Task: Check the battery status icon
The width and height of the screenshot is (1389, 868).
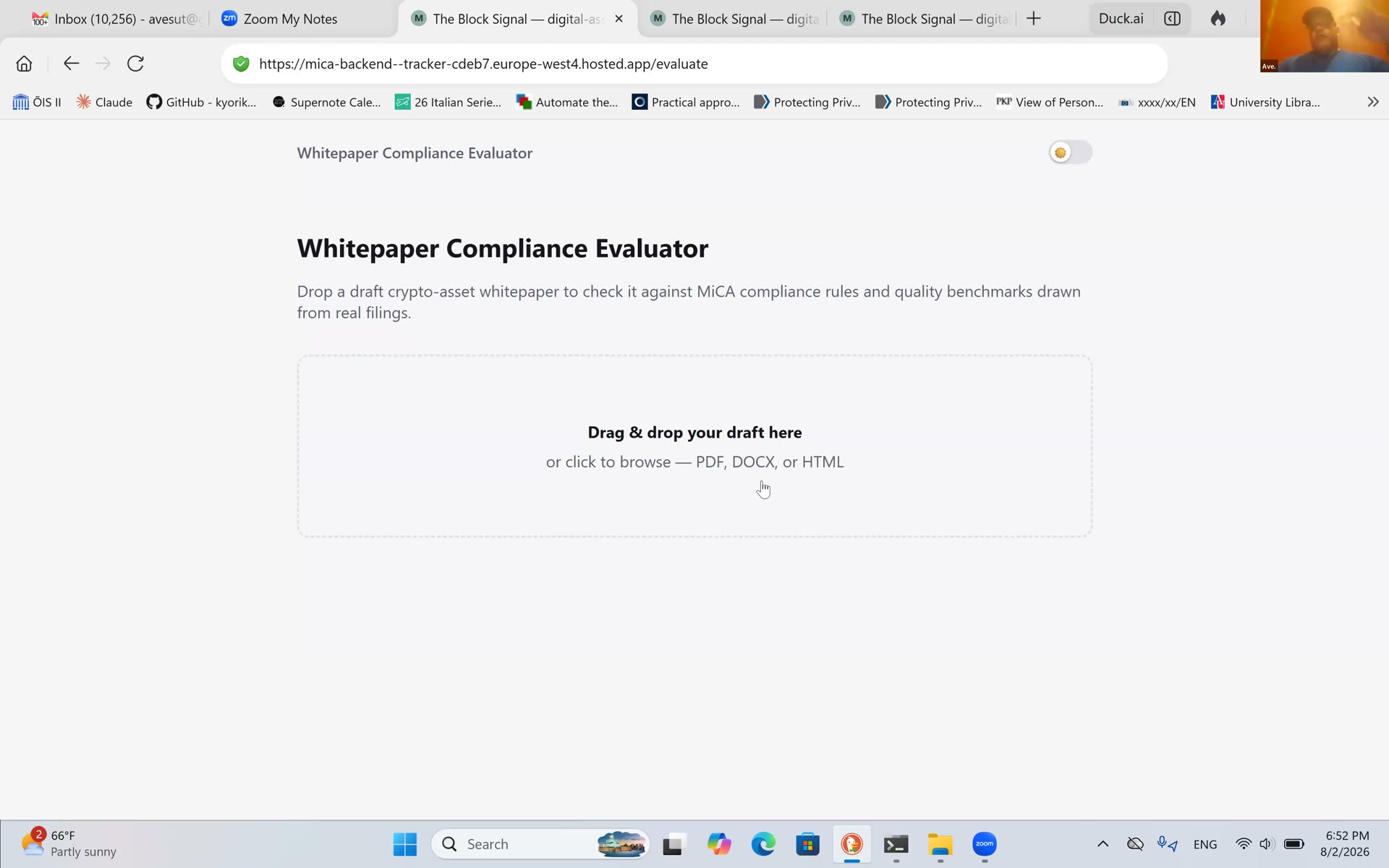Action: click(x=1294, y=844)
